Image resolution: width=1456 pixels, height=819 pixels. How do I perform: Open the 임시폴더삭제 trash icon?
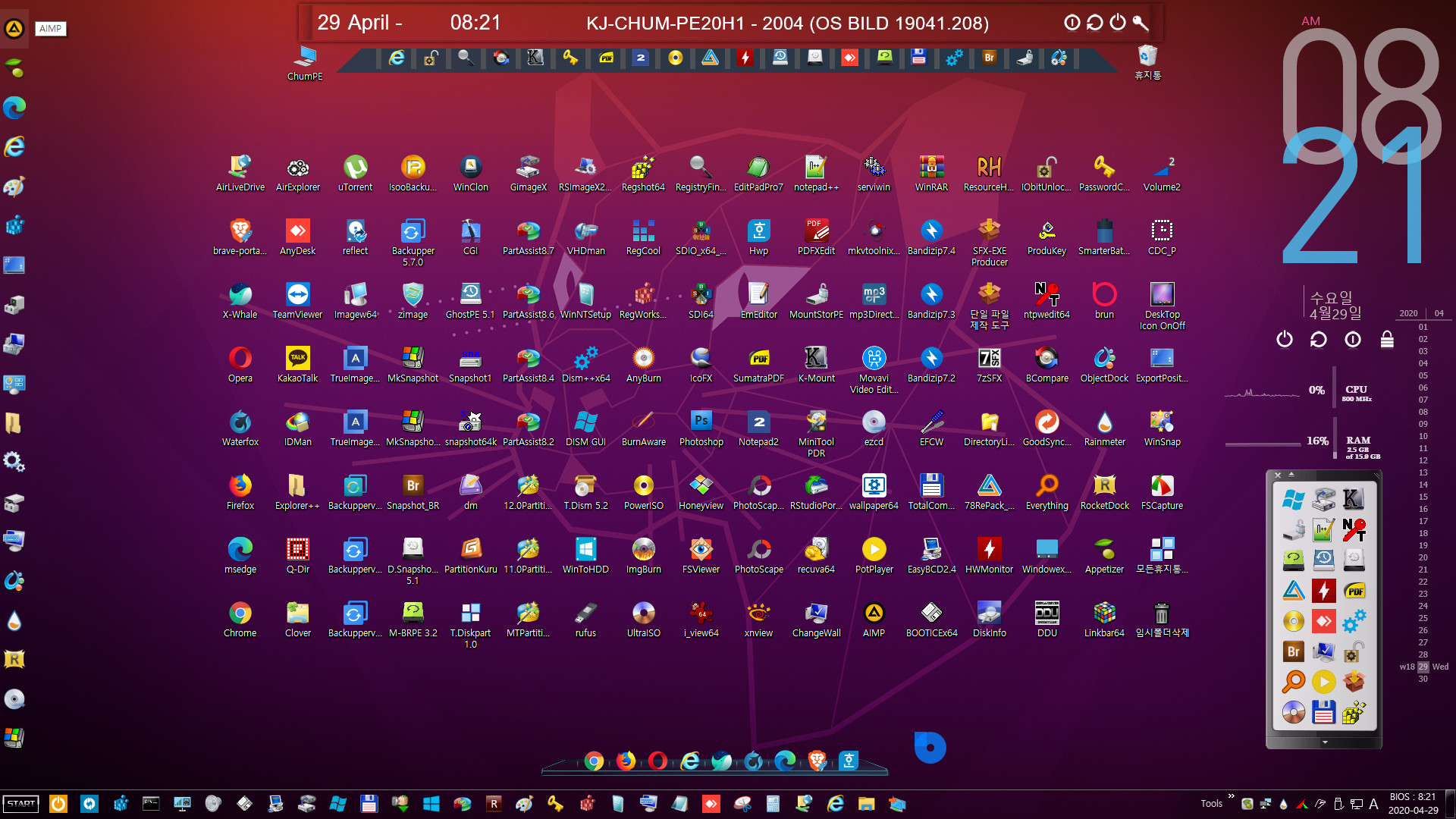tap(1162, 619)
